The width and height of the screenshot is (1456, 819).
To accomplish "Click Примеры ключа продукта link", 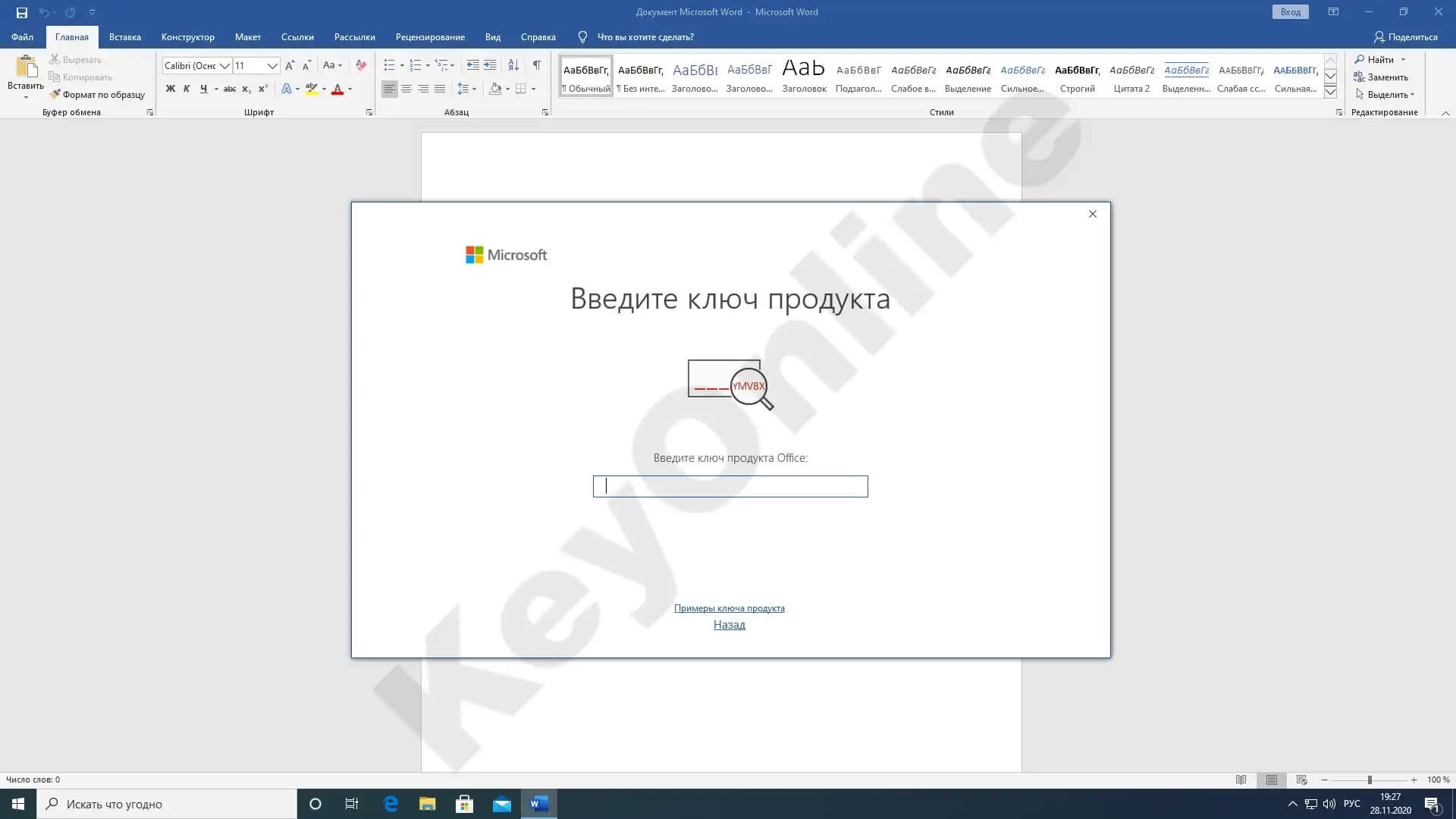I will 730,608.
